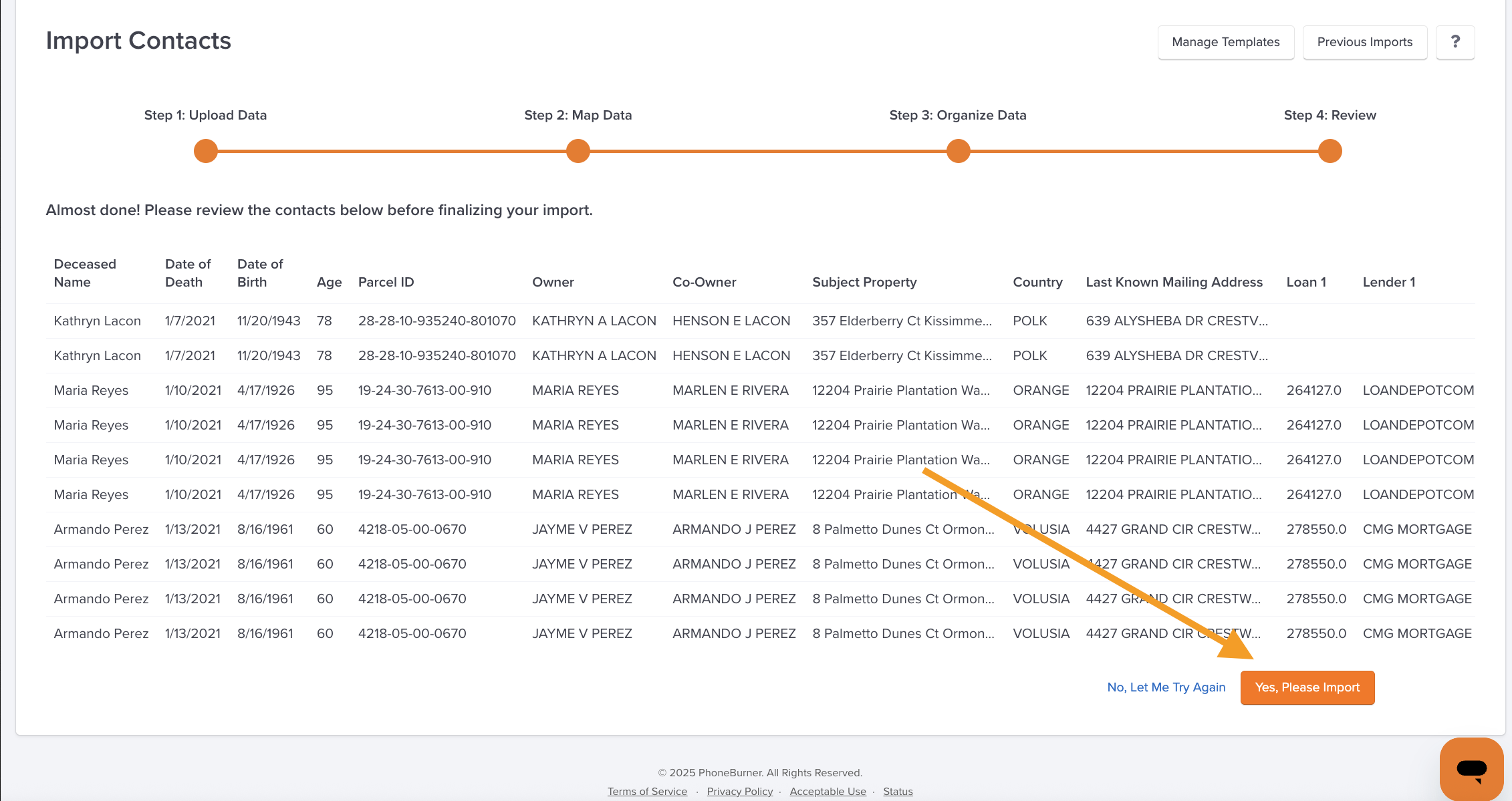Open the Status footer link
Viewport: 1512px width, 801px height.
pos(897,792)
